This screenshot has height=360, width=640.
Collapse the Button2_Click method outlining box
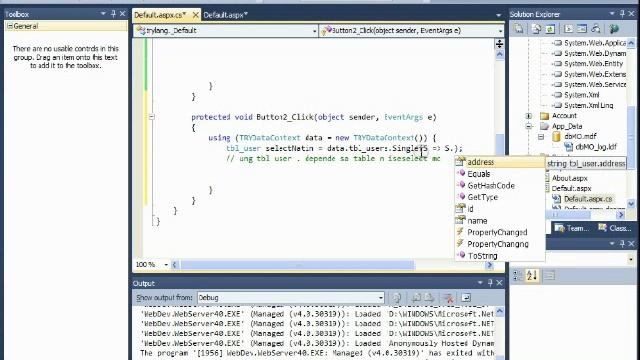[x=151, y=117]
